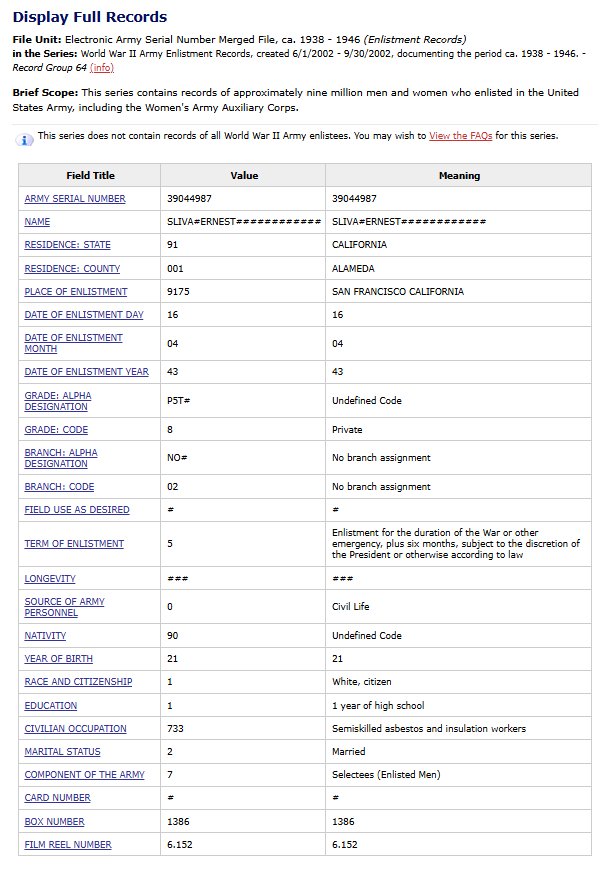607x871 pixels.
Task: Click the NAME field title link
Action: click(x=37, y=222)
